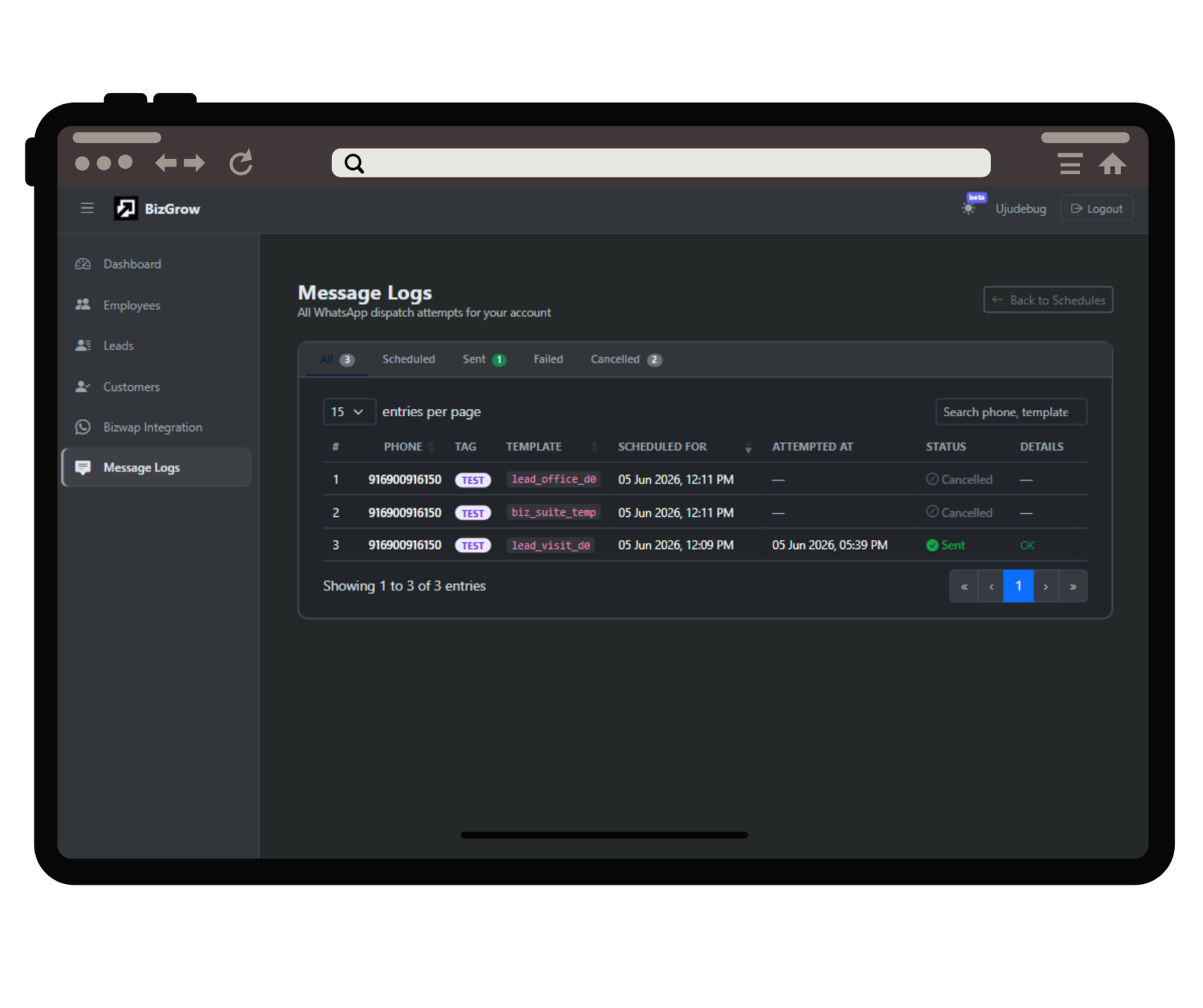Click the Employees people icon
This screenshot has height=1008, width=1203.
click(83, 304)
